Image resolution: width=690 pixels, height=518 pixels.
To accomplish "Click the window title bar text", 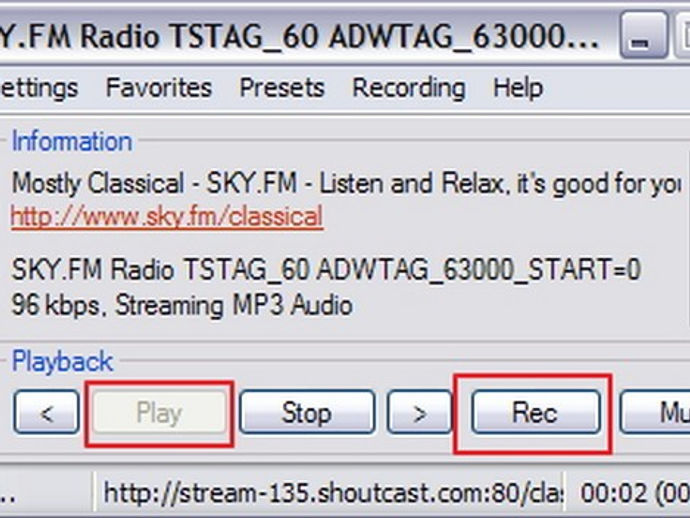I will pos(299,36).
